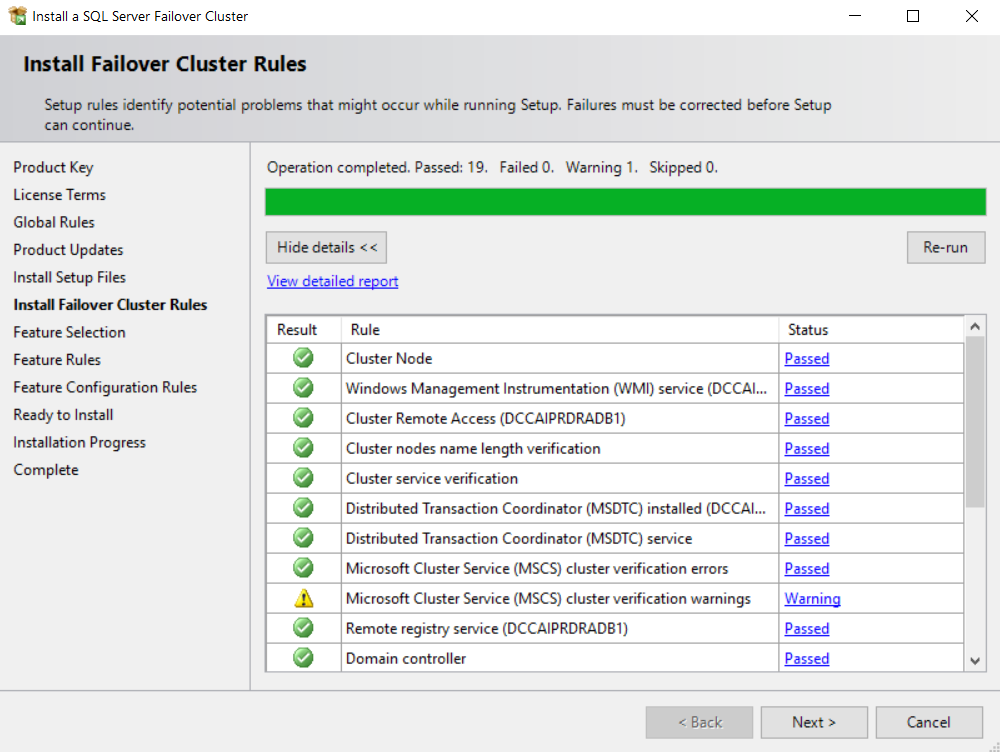This screenshot has width=1000, height=752.
Task: Open Passed status link for Cluster Node
Action: (807, 358)
